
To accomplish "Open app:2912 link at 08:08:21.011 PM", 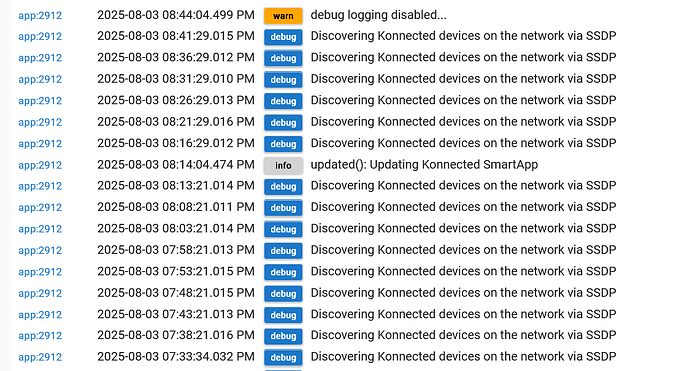I will [x=40, y=207].
